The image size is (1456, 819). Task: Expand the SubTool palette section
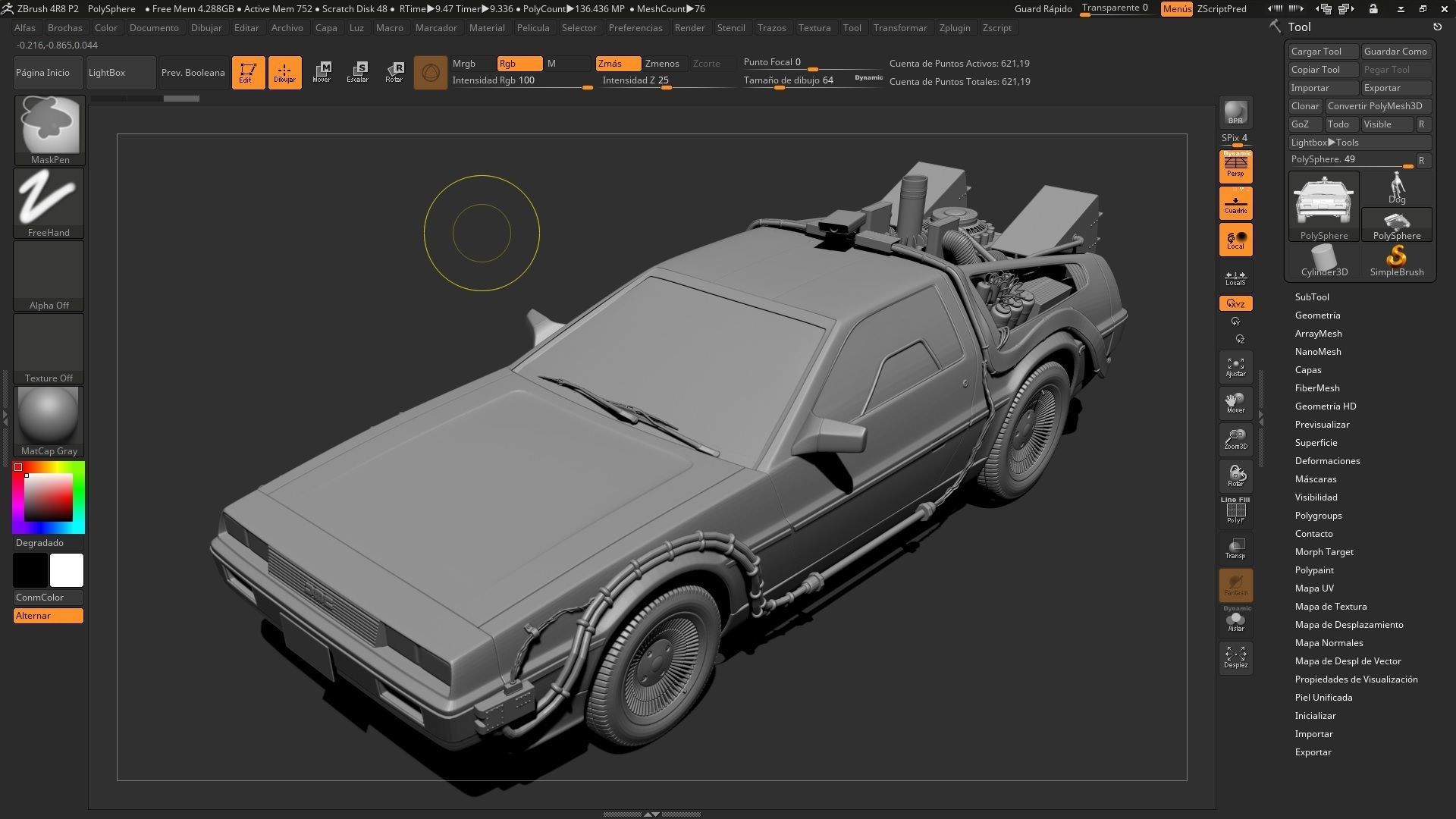pyautogui.click(x=1312, y=297)
